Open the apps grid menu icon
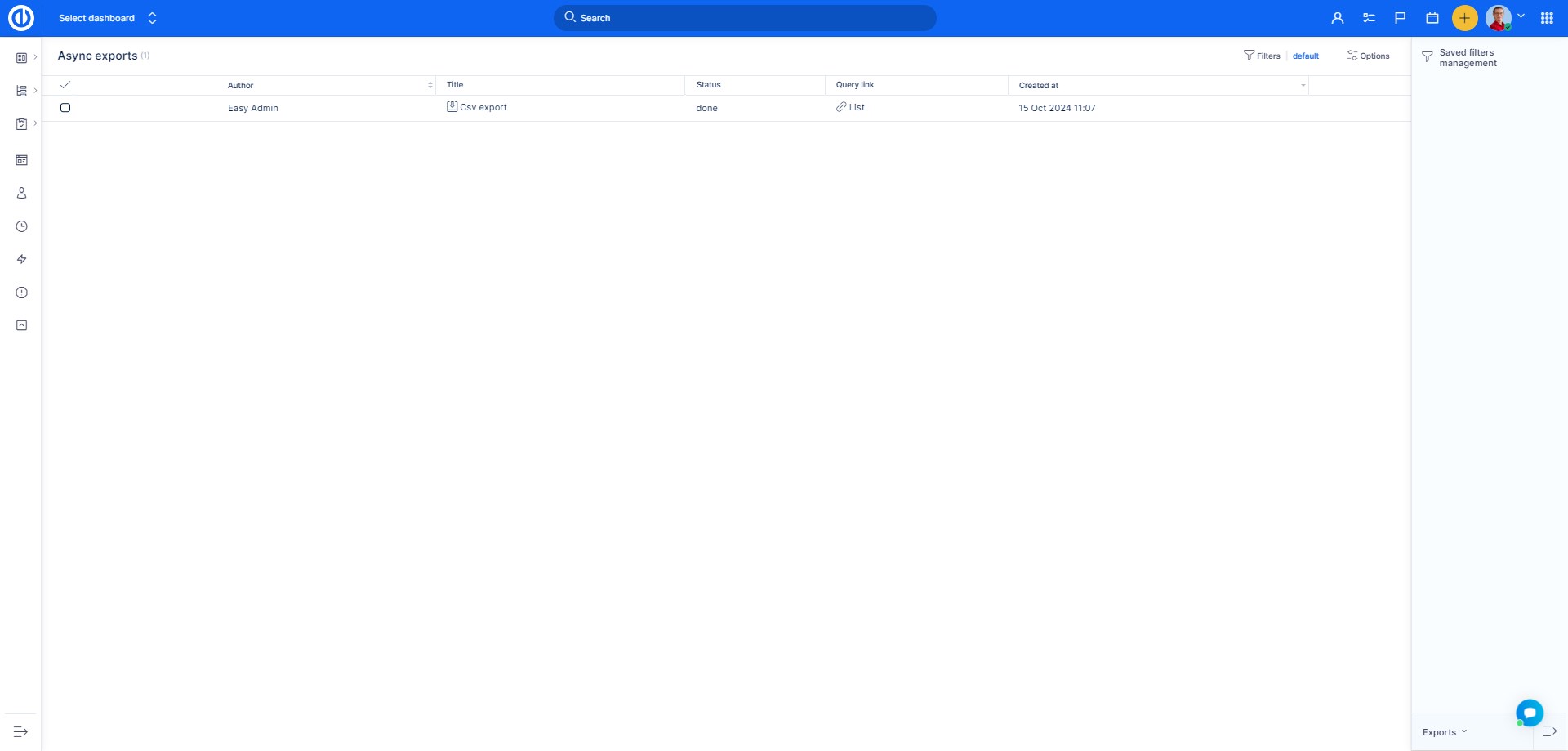This screenshot has height=751, width=1568. pyautogui.click(x=1547, y=18)
